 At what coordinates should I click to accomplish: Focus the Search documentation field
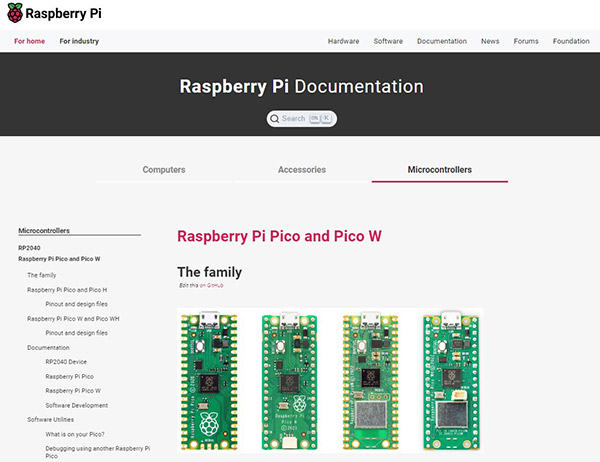[x=302, y=119]
